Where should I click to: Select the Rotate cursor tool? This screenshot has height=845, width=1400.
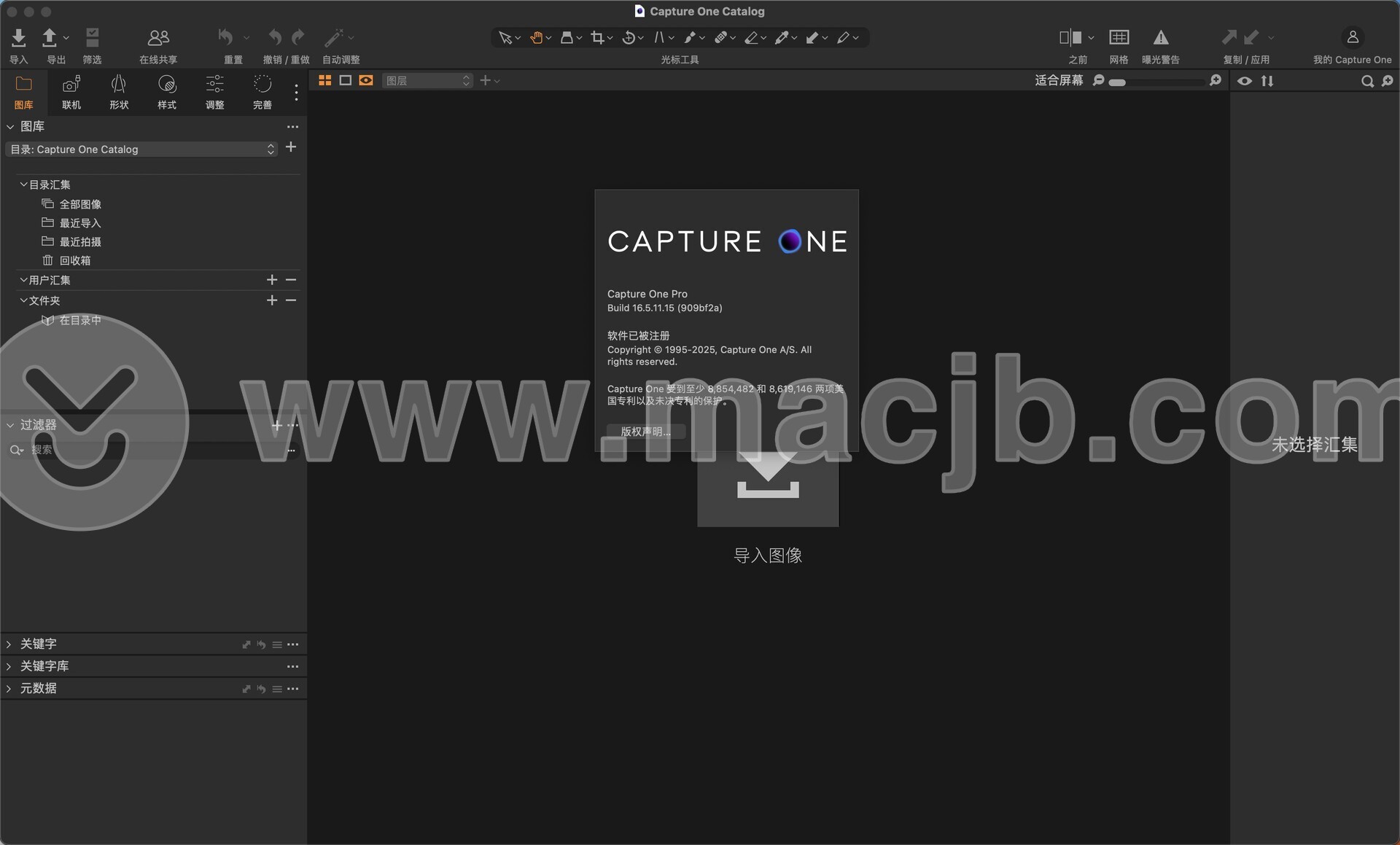[629, 37]
